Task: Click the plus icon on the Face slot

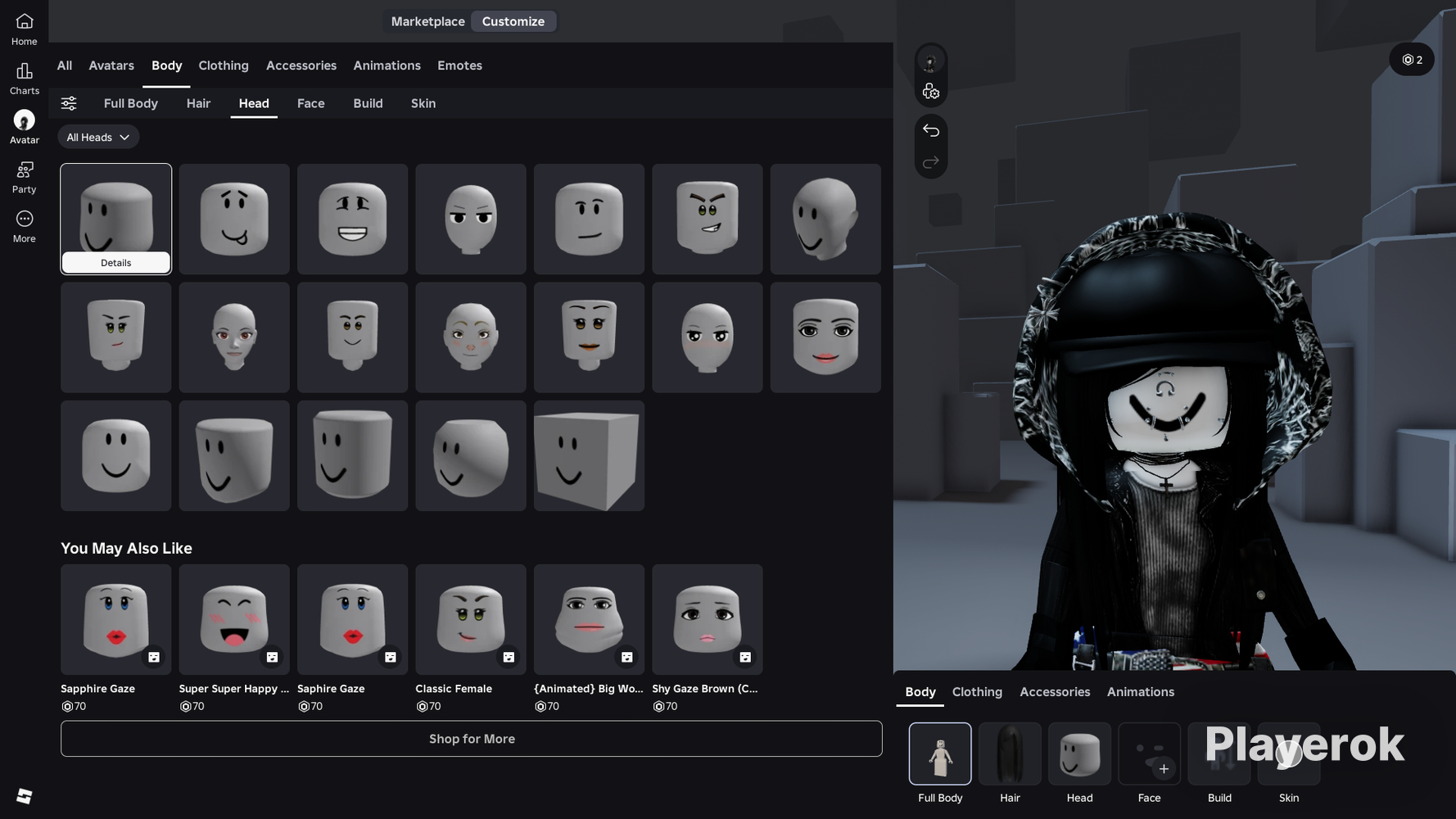Action: click(x=1164, y=768)
